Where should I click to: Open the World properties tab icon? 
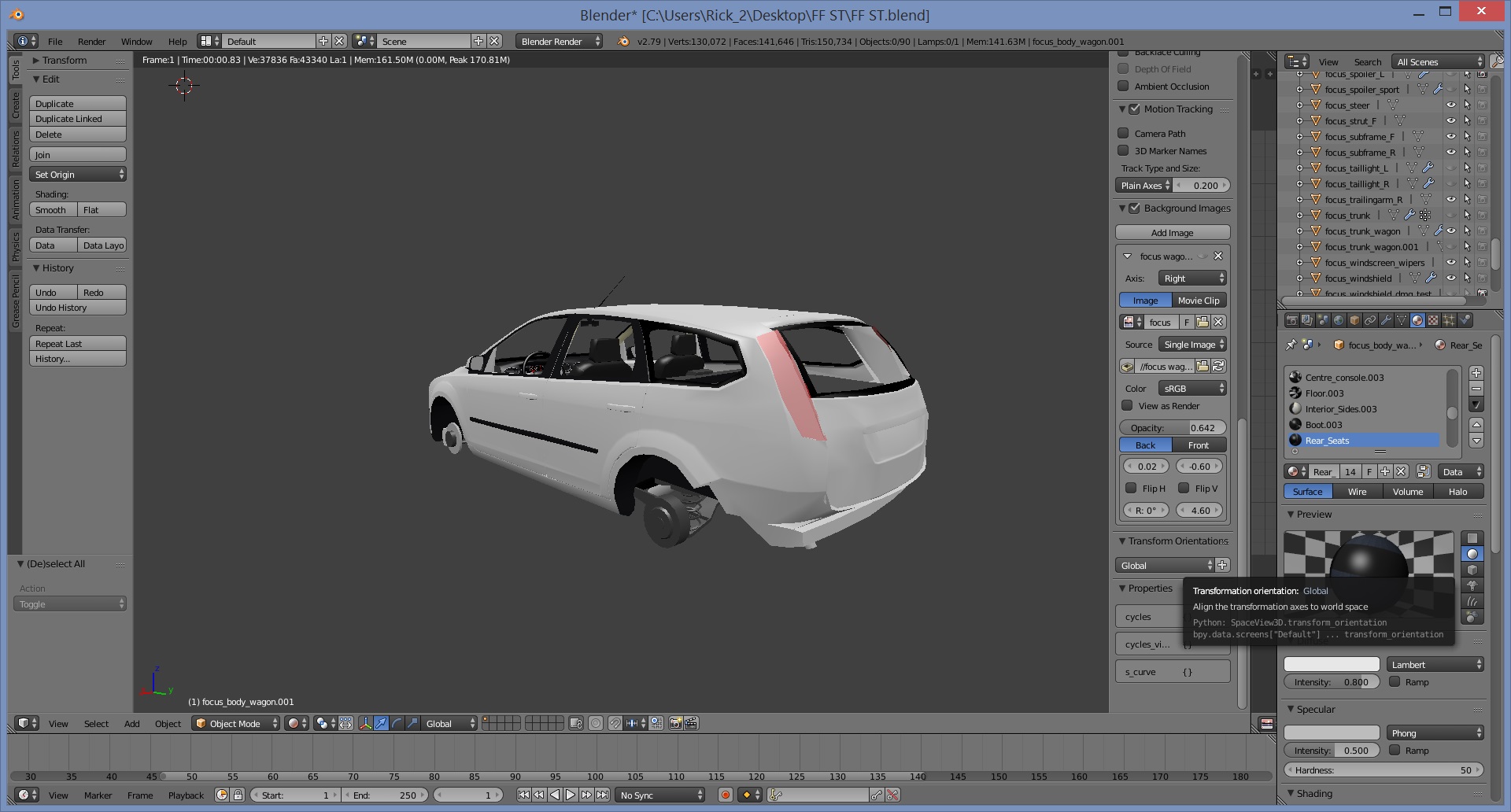1339,320
